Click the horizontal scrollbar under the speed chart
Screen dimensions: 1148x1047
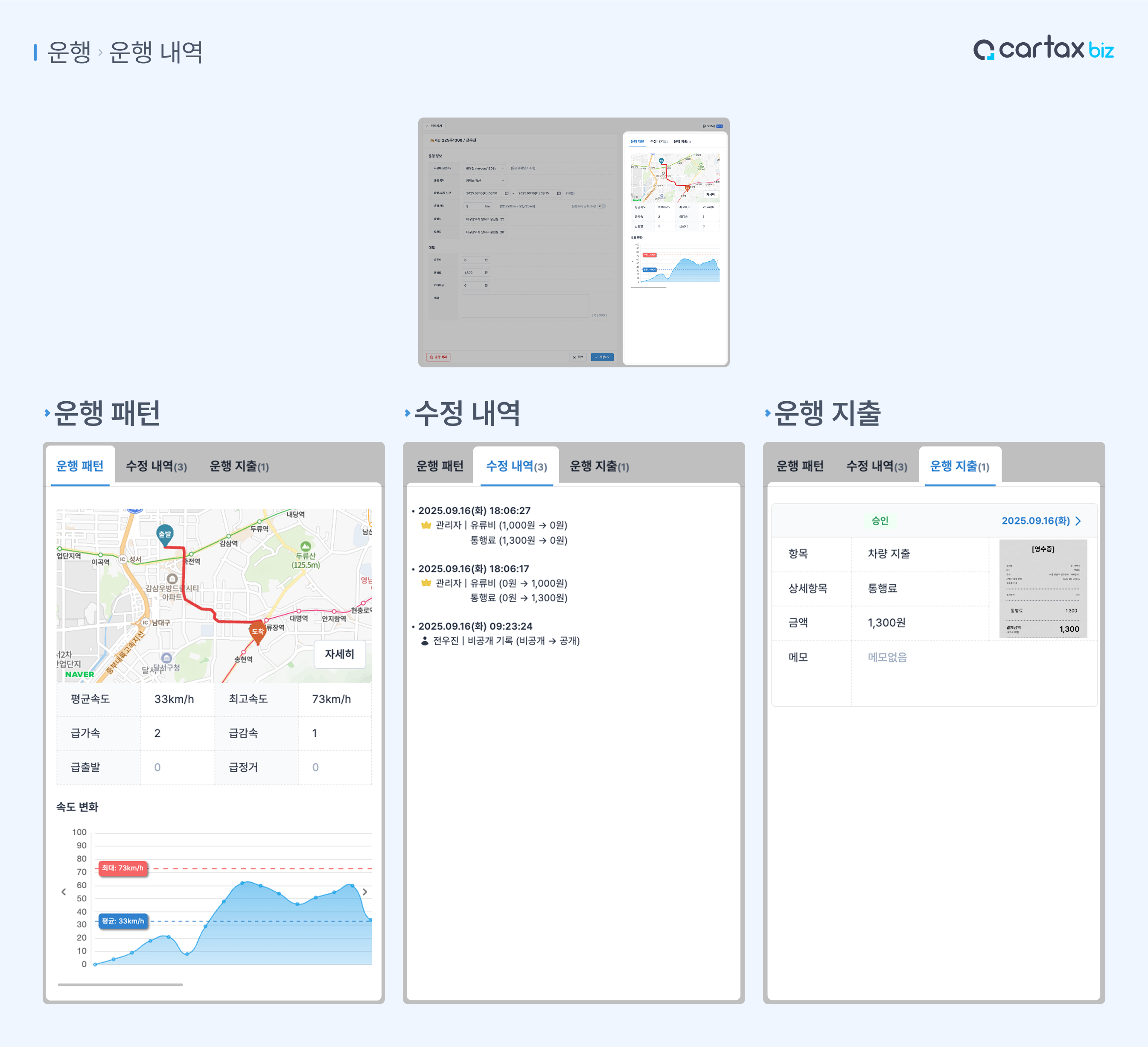[120, 984]
